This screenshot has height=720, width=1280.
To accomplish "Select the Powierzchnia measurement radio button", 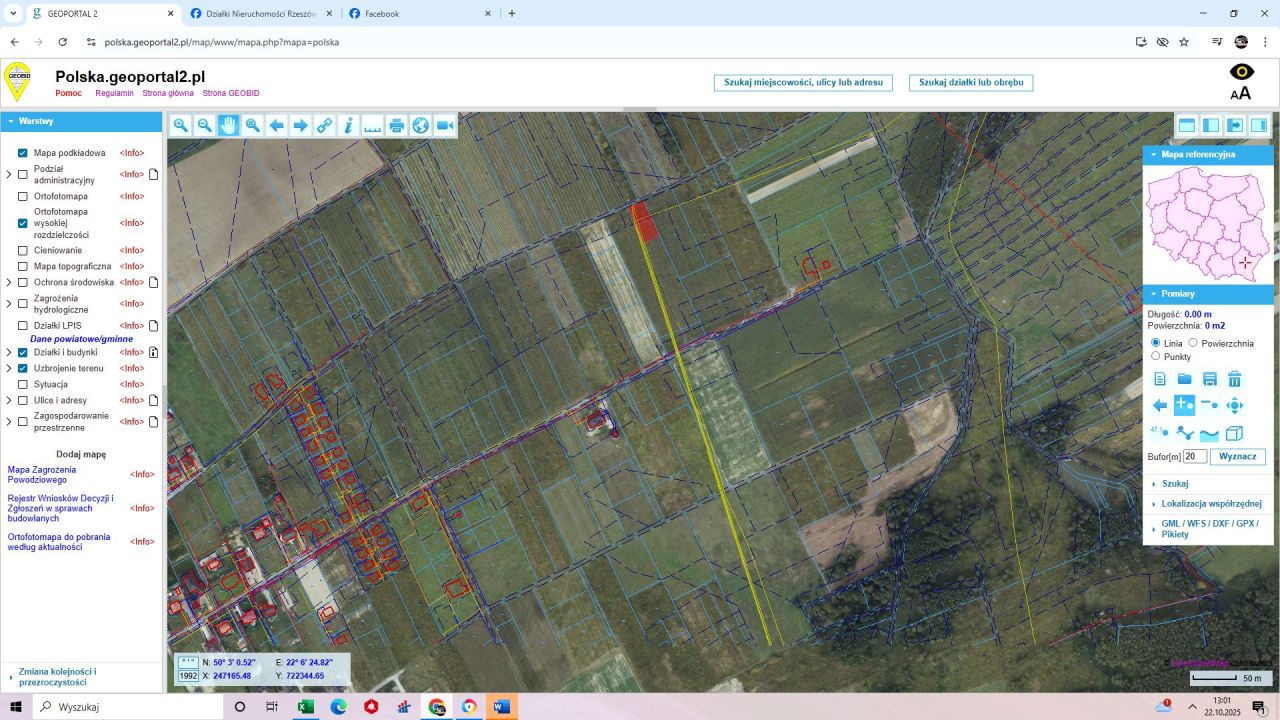I will 1193,343.
